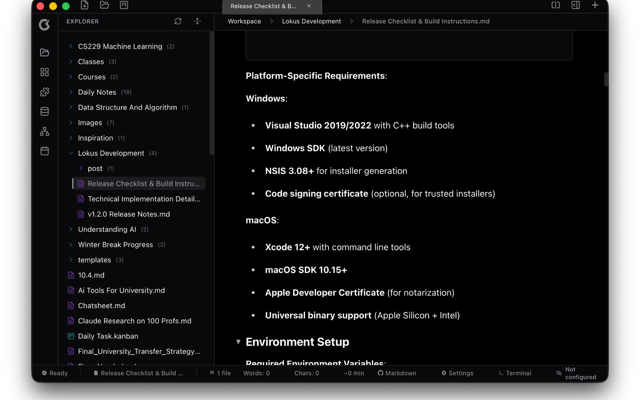
Task: Click Release Checklist & Build status bar entry
Action: pyautogui.click(x=138, y=373)
